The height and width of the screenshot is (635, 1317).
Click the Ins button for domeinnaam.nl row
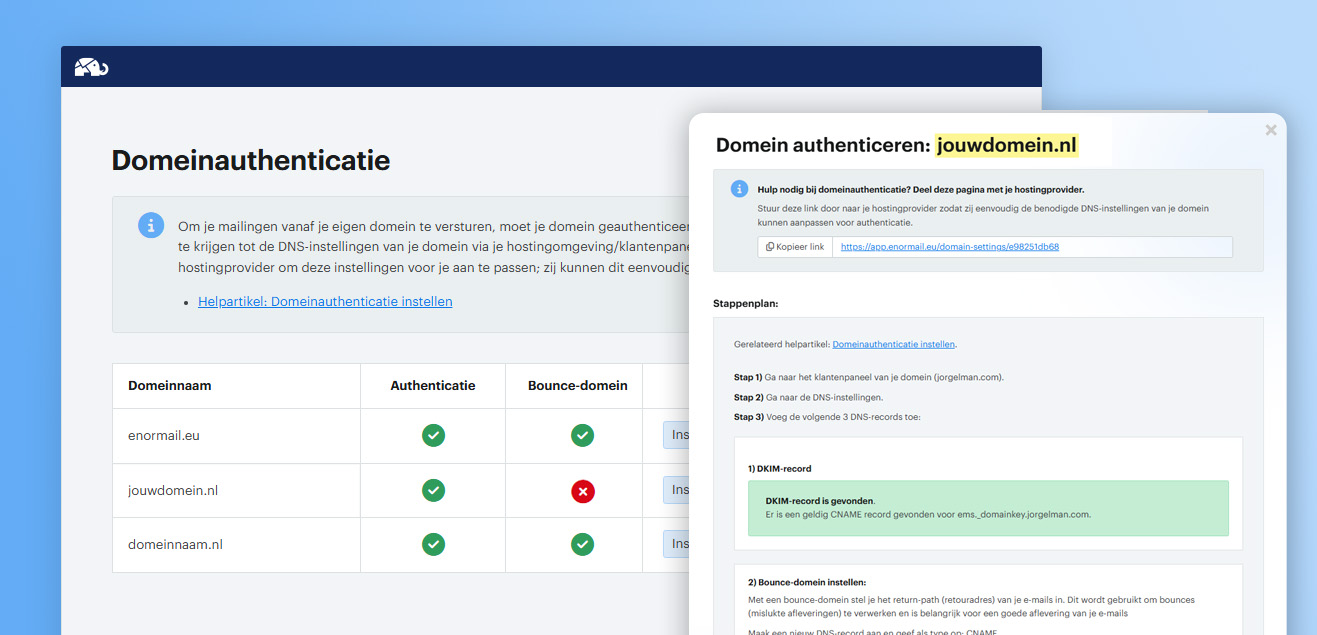[676, 544]
